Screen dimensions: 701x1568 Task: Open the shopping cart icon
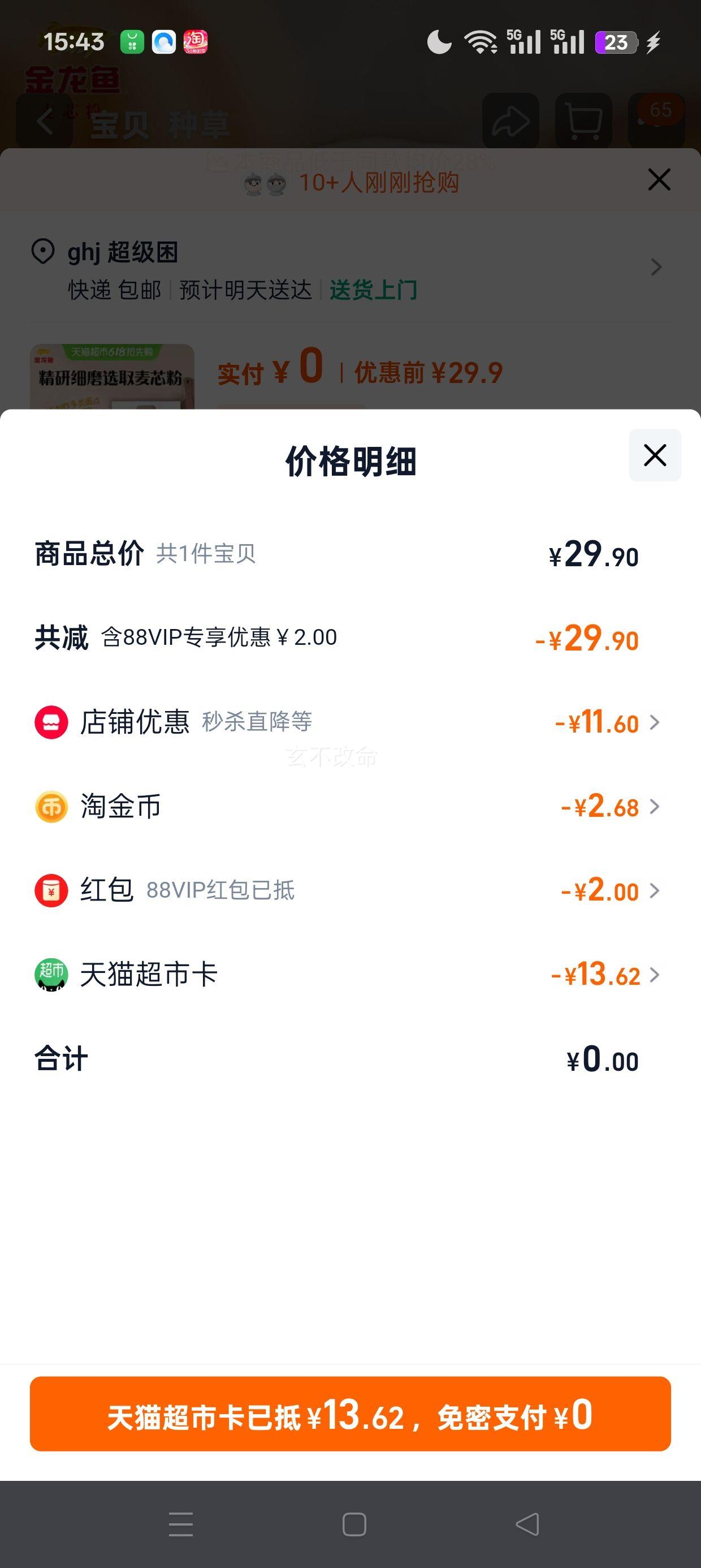[583, 120]
